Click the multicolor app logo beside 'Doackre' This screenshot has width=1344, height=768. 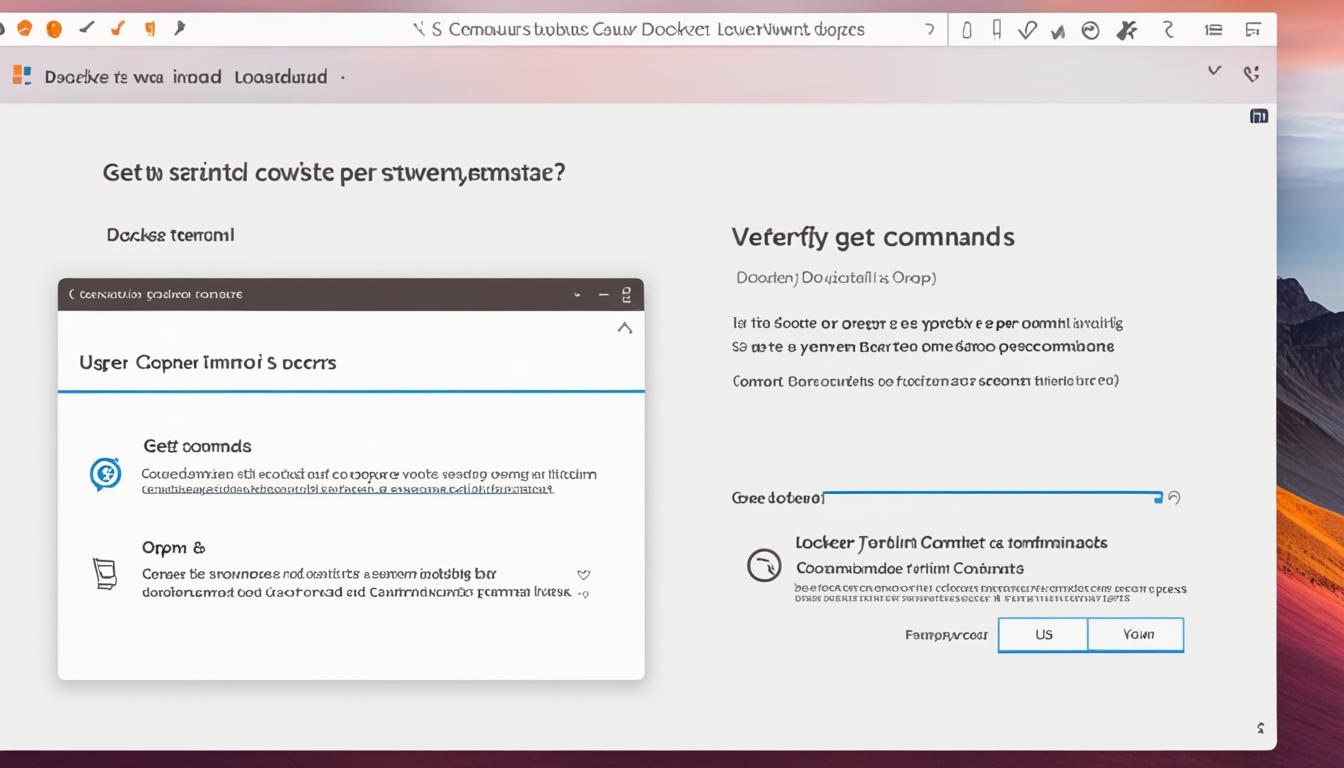(x=22, y=75)
